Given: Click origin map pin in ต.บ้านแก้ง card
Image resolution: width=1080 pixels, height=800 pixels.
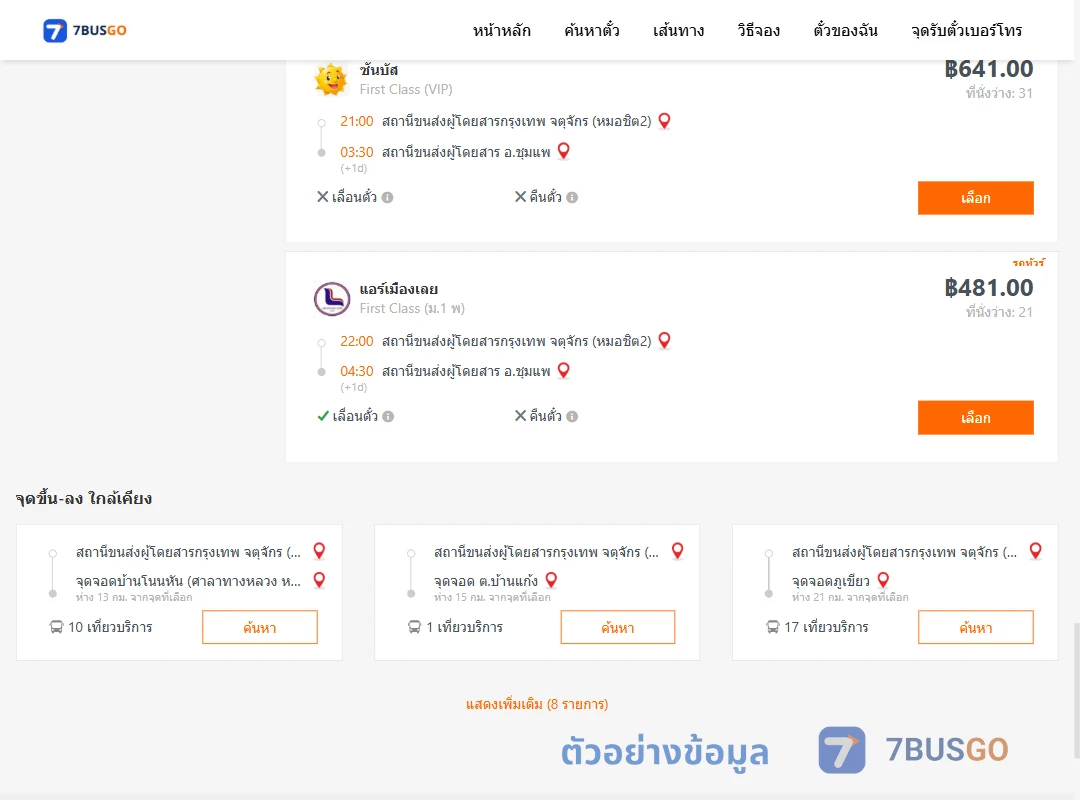Looking at the screenshot, I should pos(678,551).
